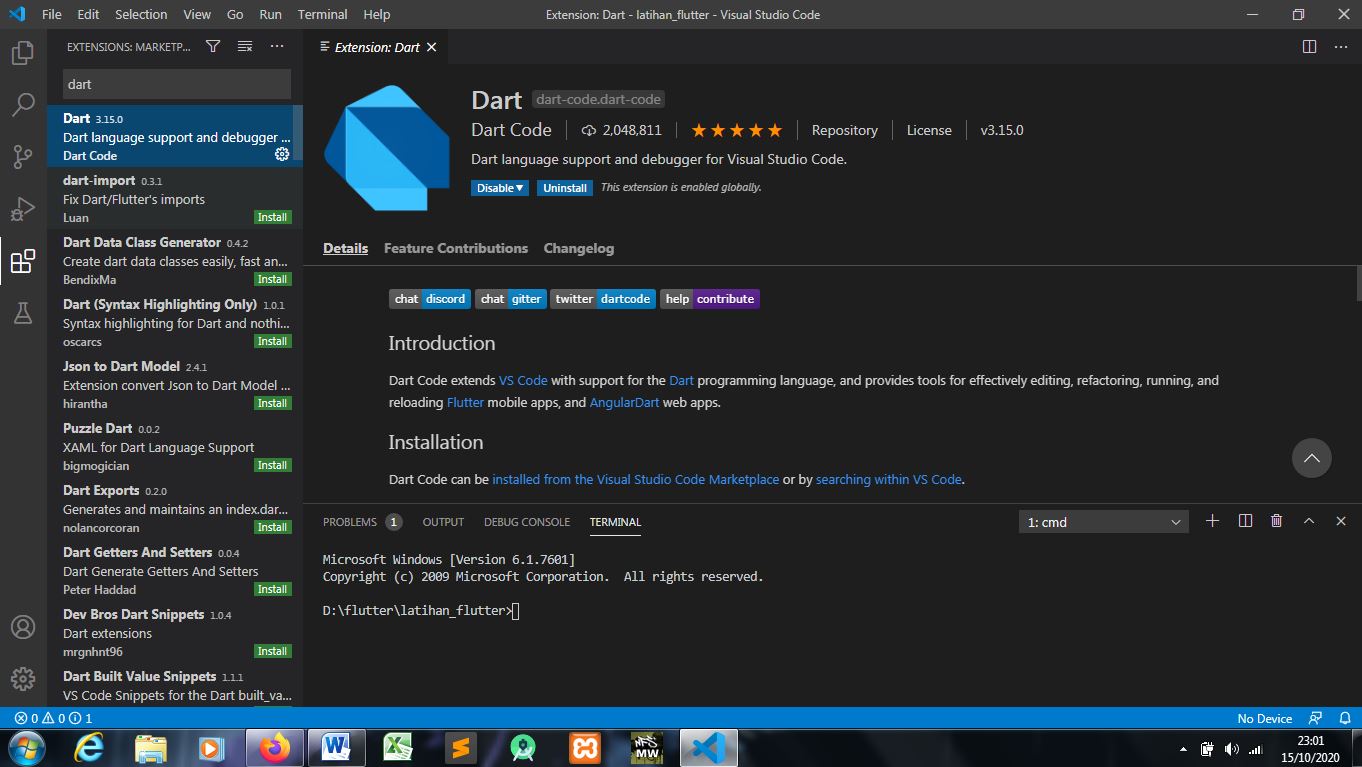Create a new terminal with the plus icon
The height and width of the screenshot is (767, 1362).
pos(1212,521)
